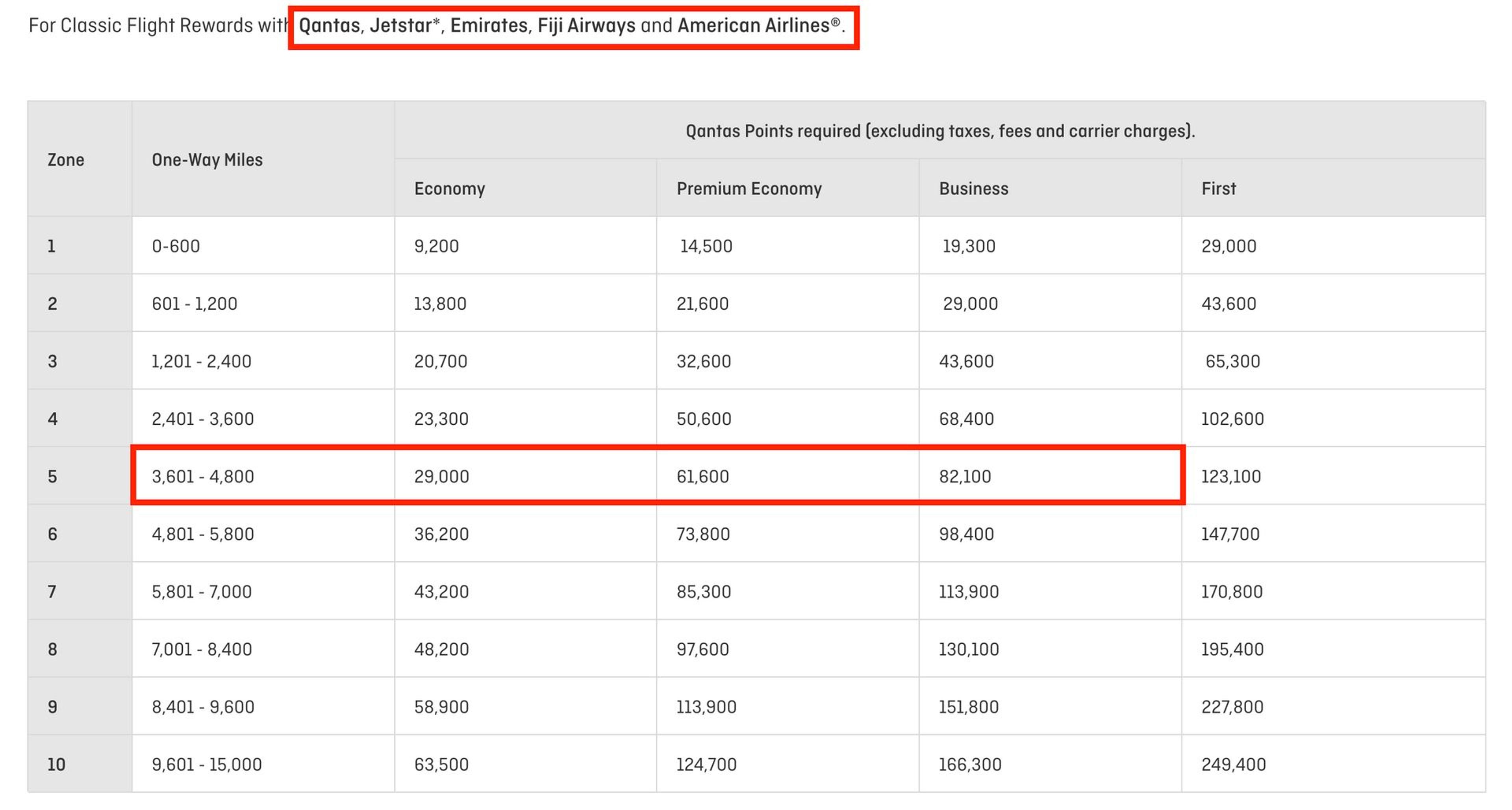The image size is (1512, 810).
Task: Click the 32,600 Premium Economy cell
Action: click(x=787, y=360)
